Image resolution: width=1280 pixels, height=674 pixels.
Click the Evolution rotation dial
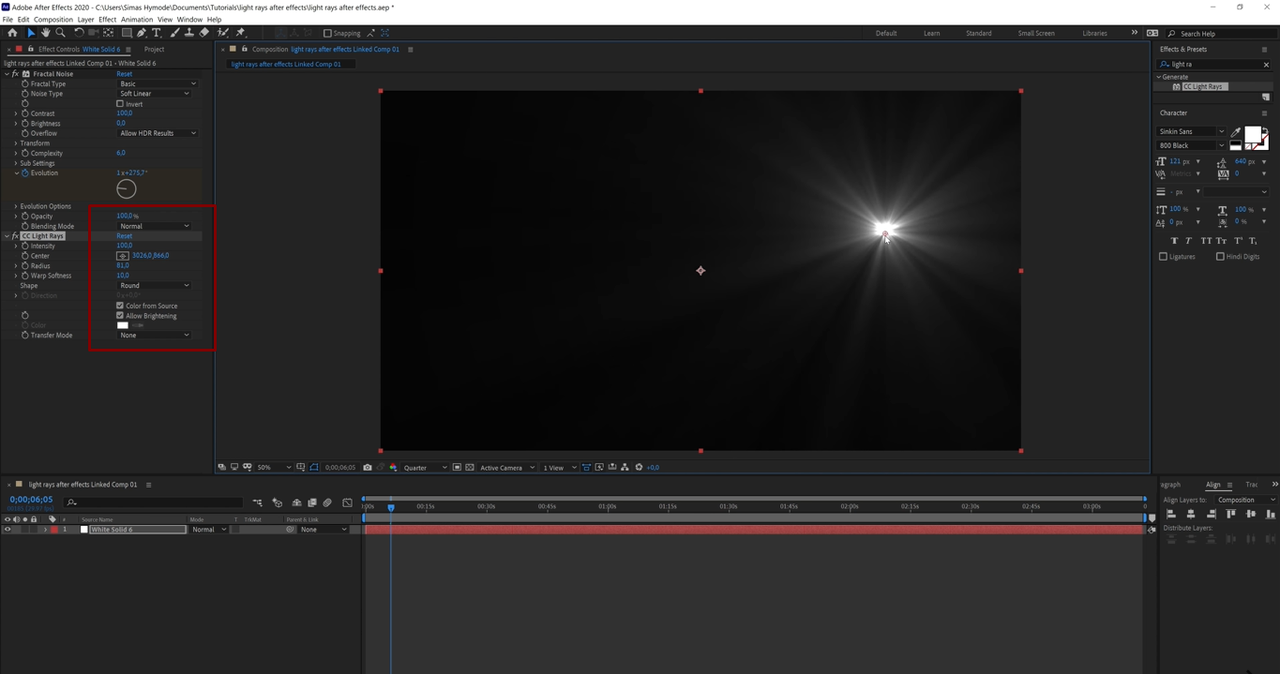pos(126,189)
